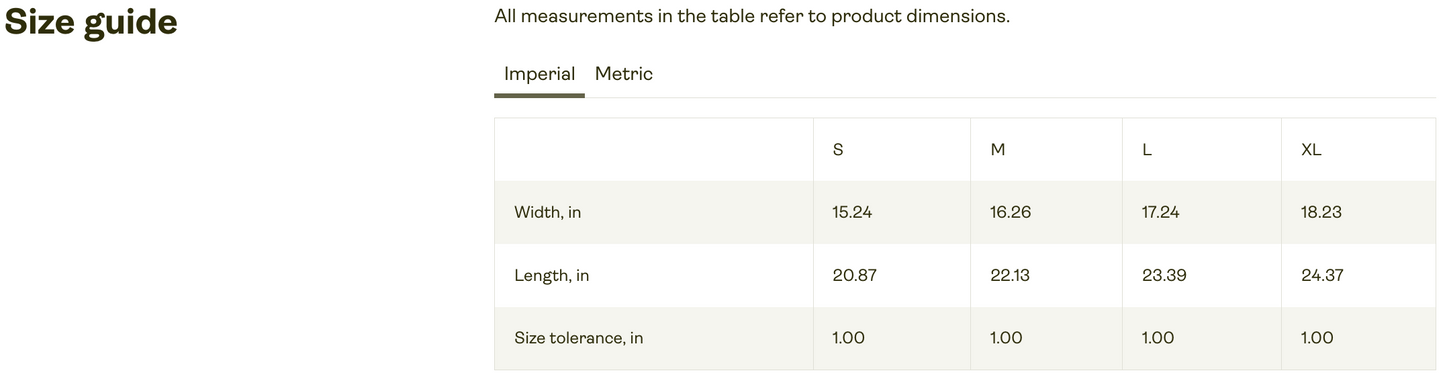The height and width of the screenshot is (379, 1445).
Task: Click the M size column header
Action: coord(997,150)
